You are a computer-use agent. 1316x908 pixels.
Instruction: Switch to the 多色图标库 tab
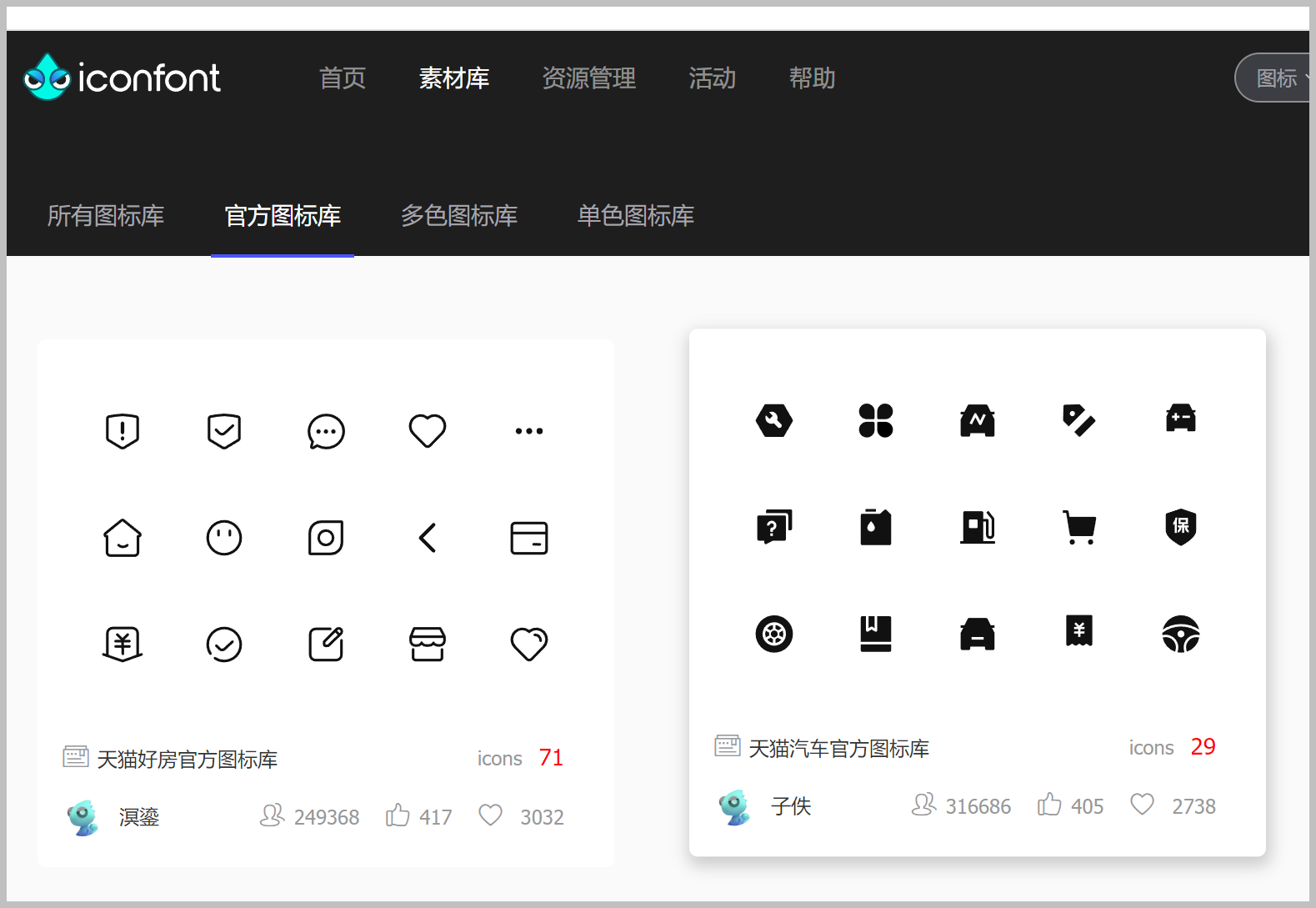pos(459,216)
